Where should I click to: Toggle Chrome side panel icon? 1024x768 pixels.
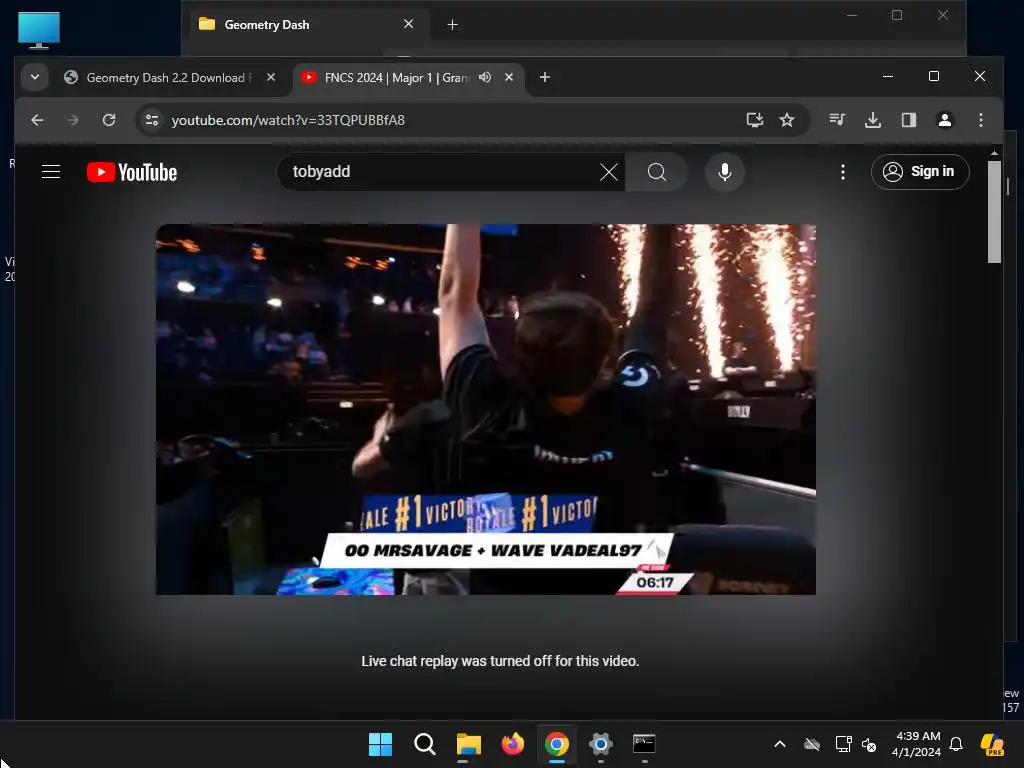click(x=908, y=120)
